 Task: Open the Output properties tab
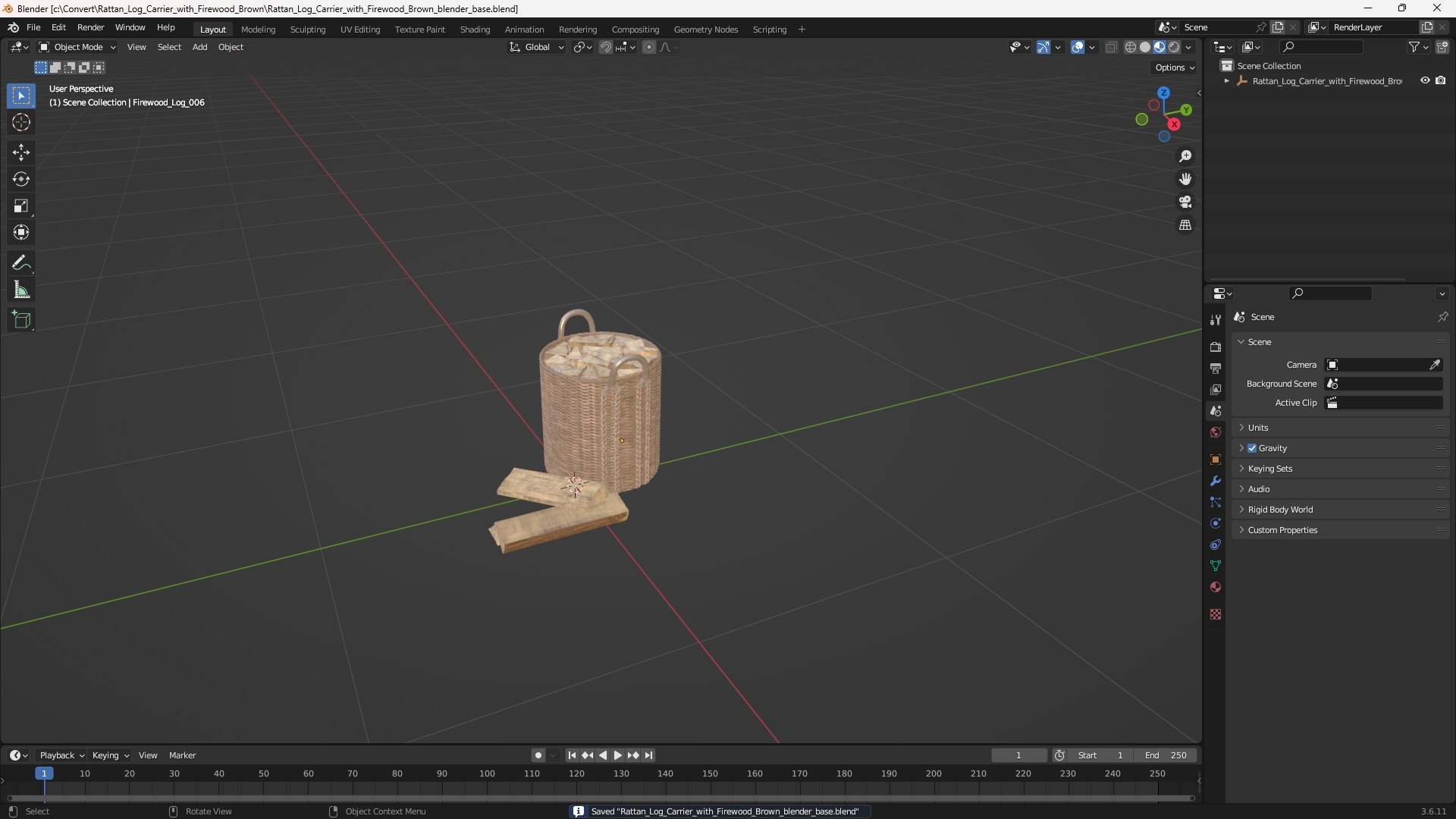pos(1216,368)
